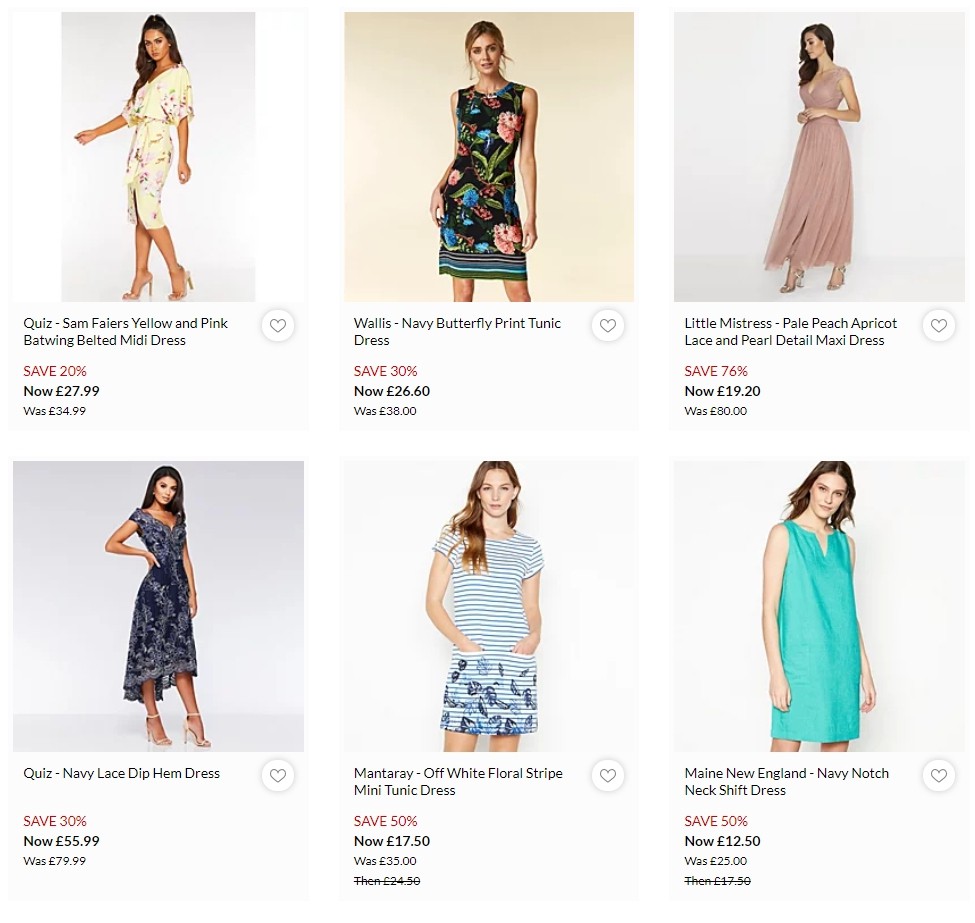Click the heart icon beside the Wallis tunic dress
The width and height of the screenshot is (975, 923).
[608, 325]
